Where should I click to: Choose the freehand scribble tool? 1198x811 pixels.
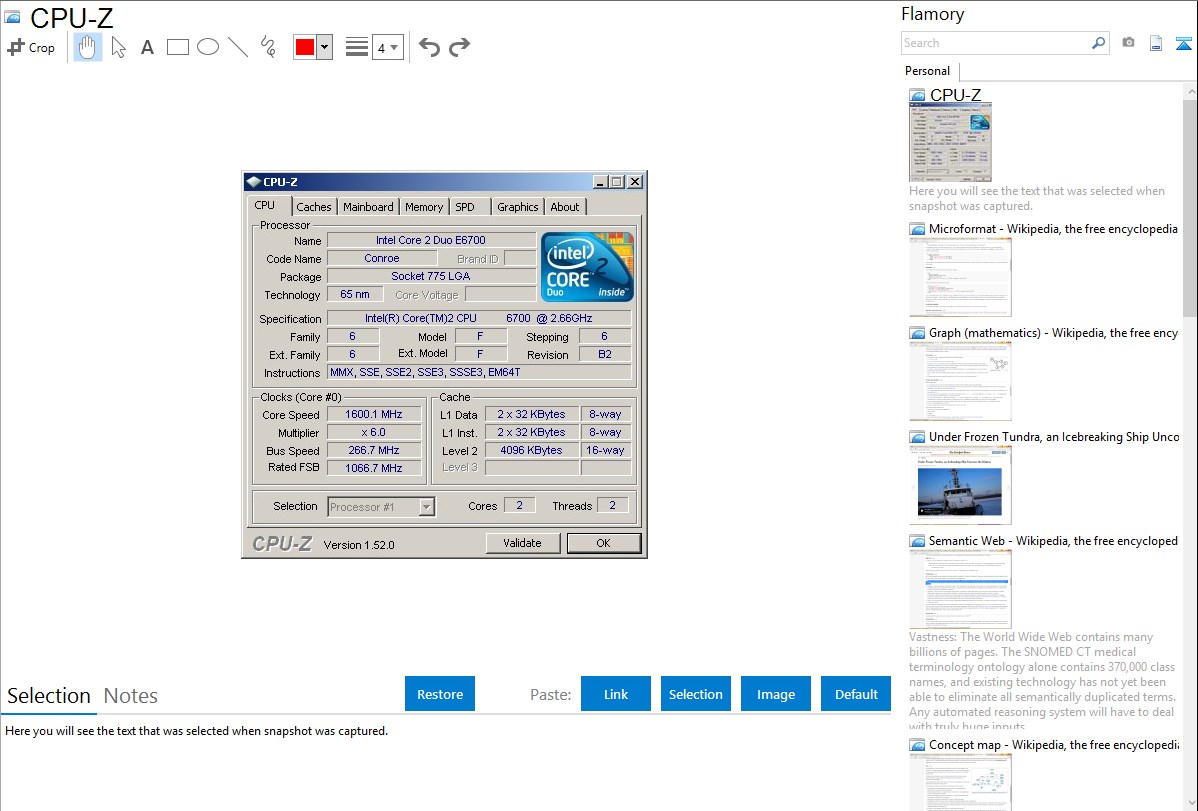[x=268, y=47]
